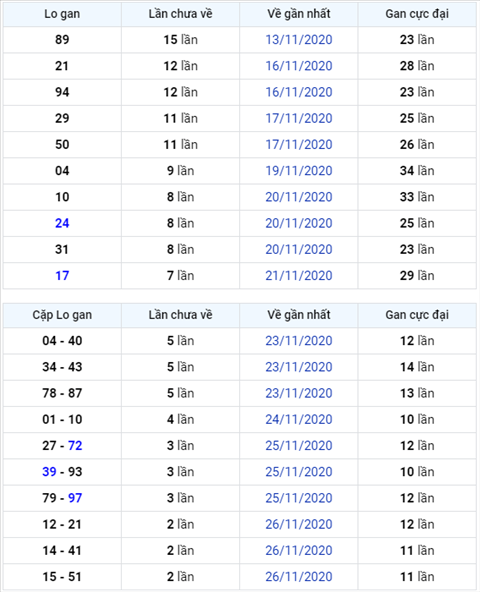
Task: Select the number 31 cell in Lo gan column
Action: point(62,250)
